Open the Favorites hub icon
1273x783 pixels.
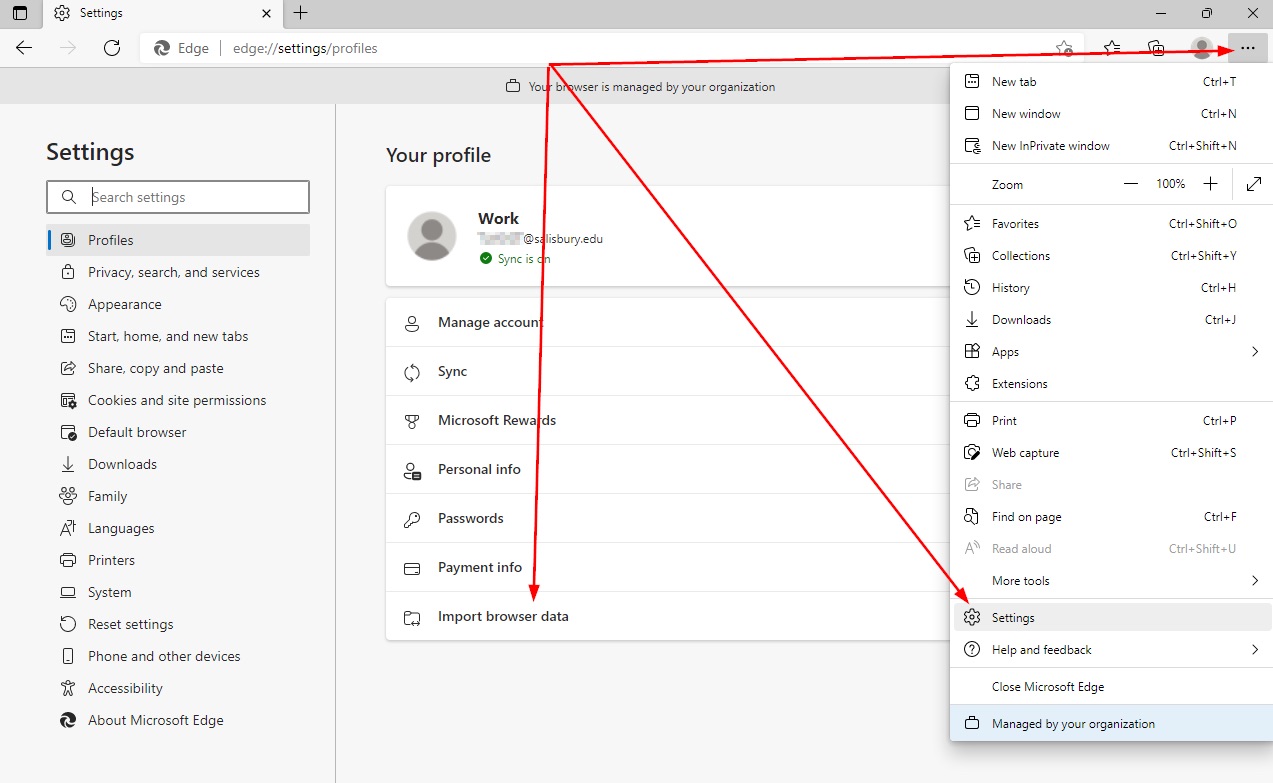[x=1110, y=47]
